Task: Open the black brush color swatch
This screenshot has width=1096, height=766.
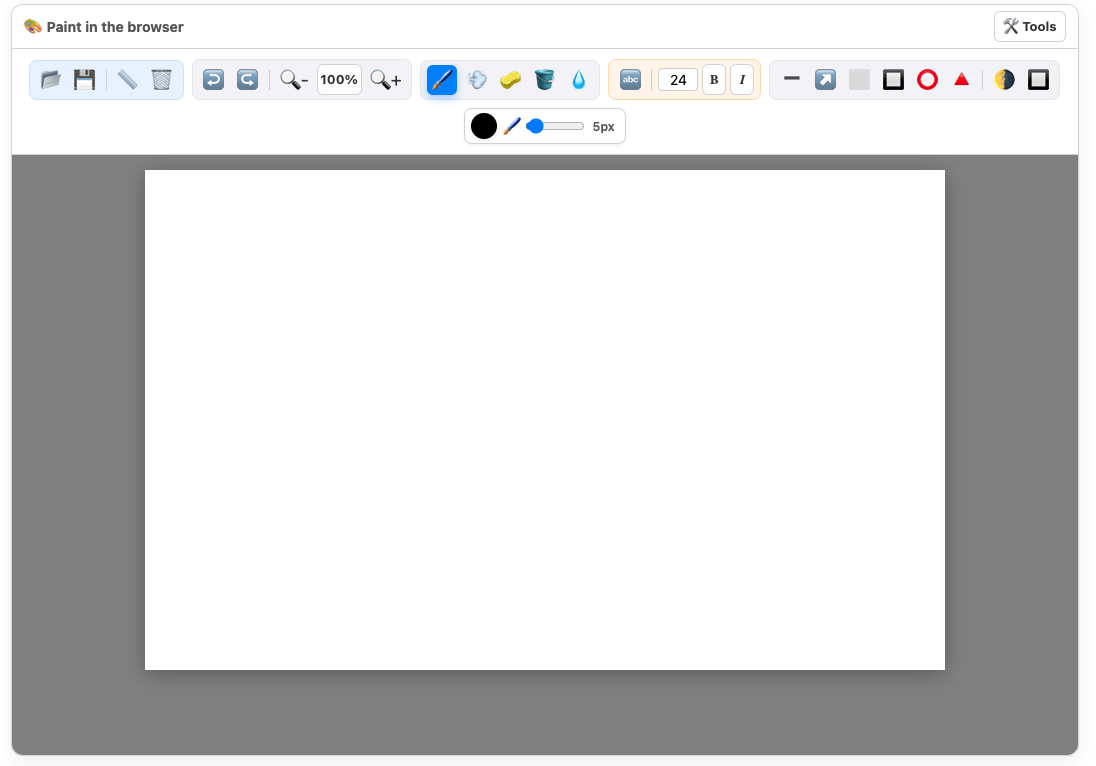Action: [484, 127]
